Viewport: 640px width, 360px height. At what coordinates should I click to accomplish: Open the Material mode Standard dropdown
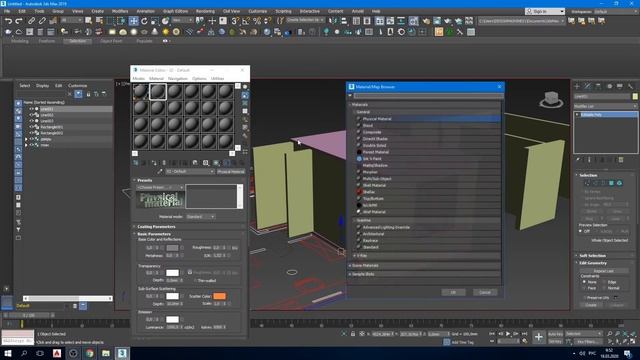coord(200,217)
